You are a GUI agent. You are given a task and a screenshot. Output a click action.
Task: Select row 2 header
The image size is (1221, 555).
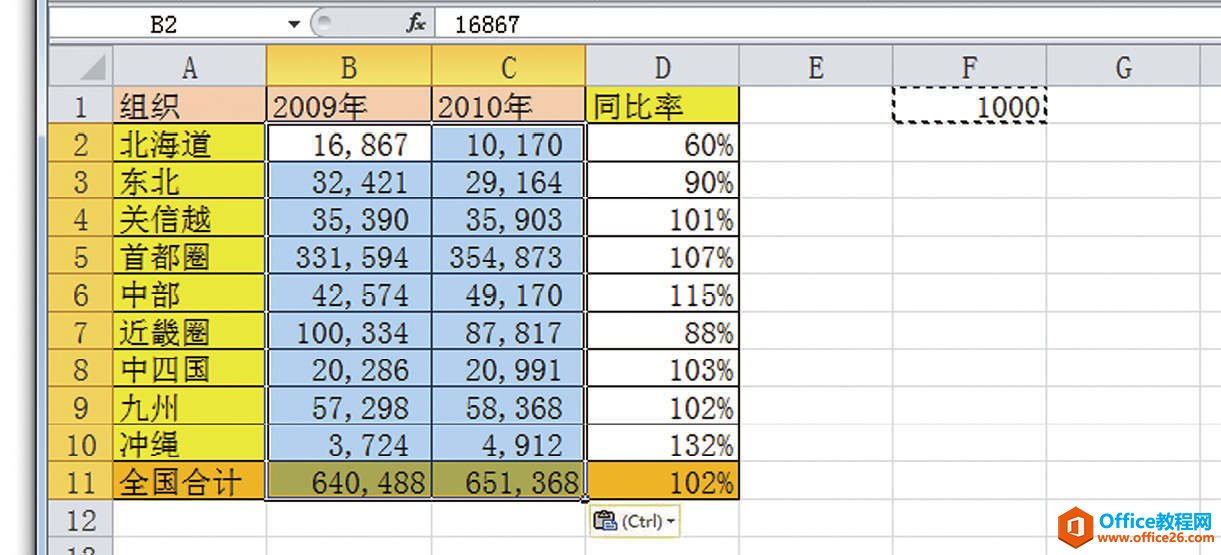81,144
